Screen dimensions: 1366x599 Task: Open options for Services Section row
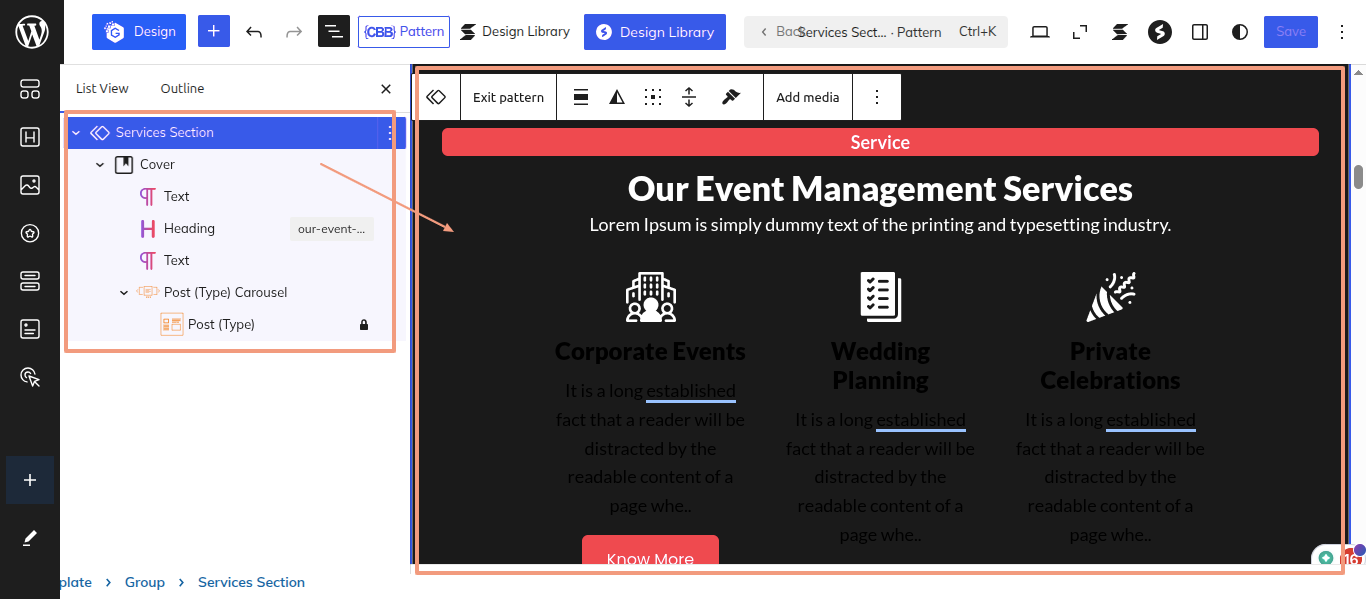point(391,132)
